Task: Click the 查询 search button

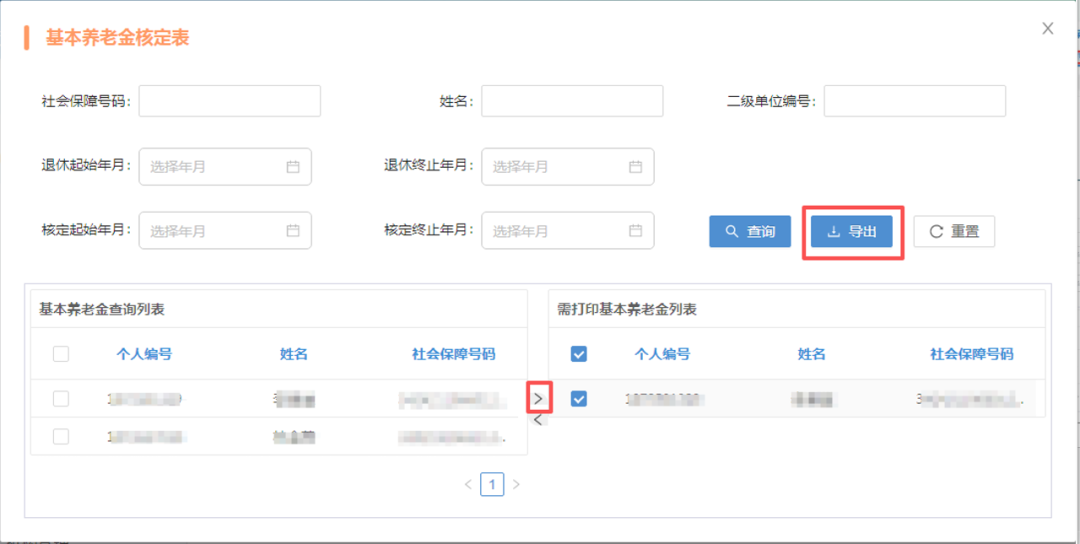Action: click(x=749, y=231)
